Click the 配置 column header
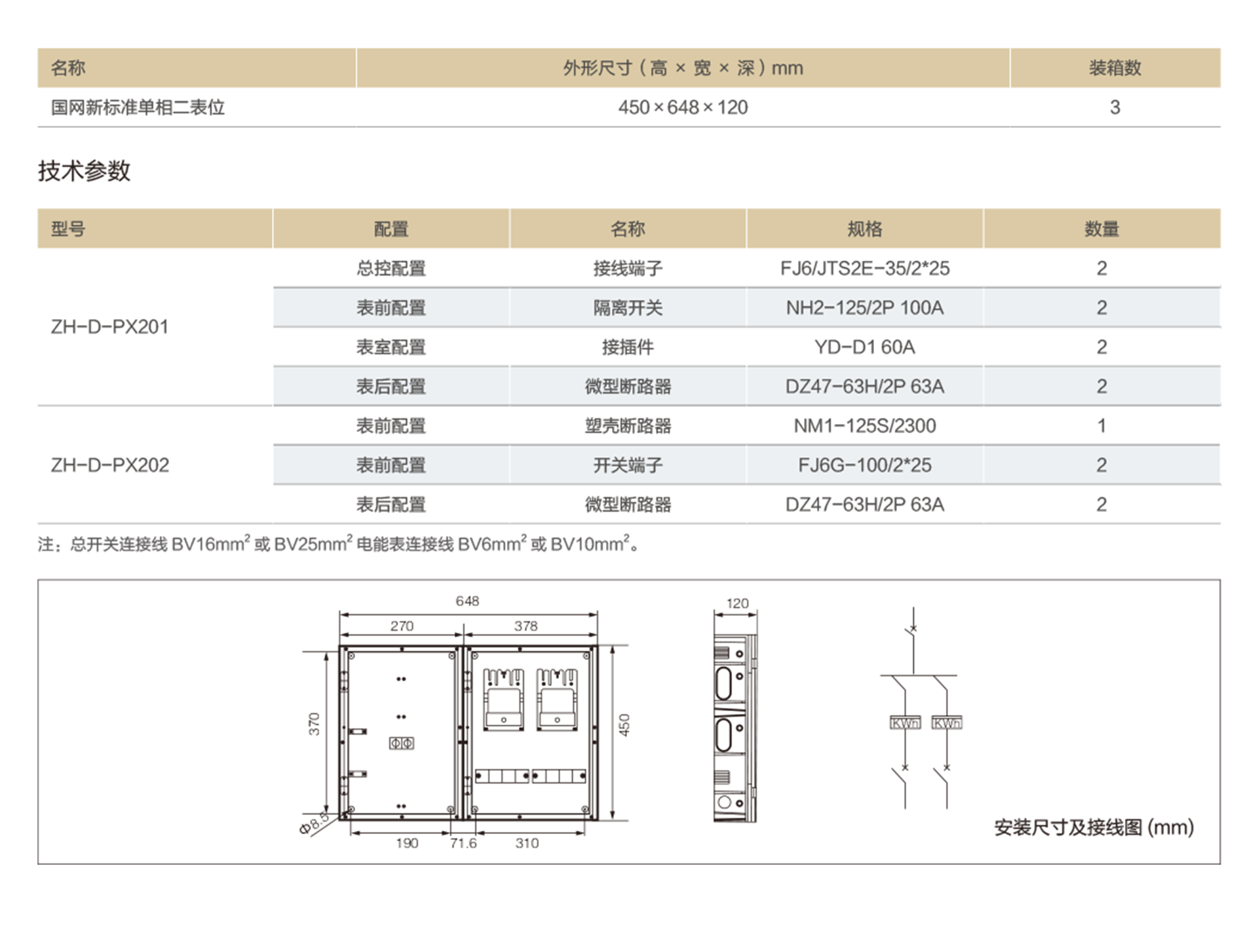The image size is (1258, 952). coord(391,229)
